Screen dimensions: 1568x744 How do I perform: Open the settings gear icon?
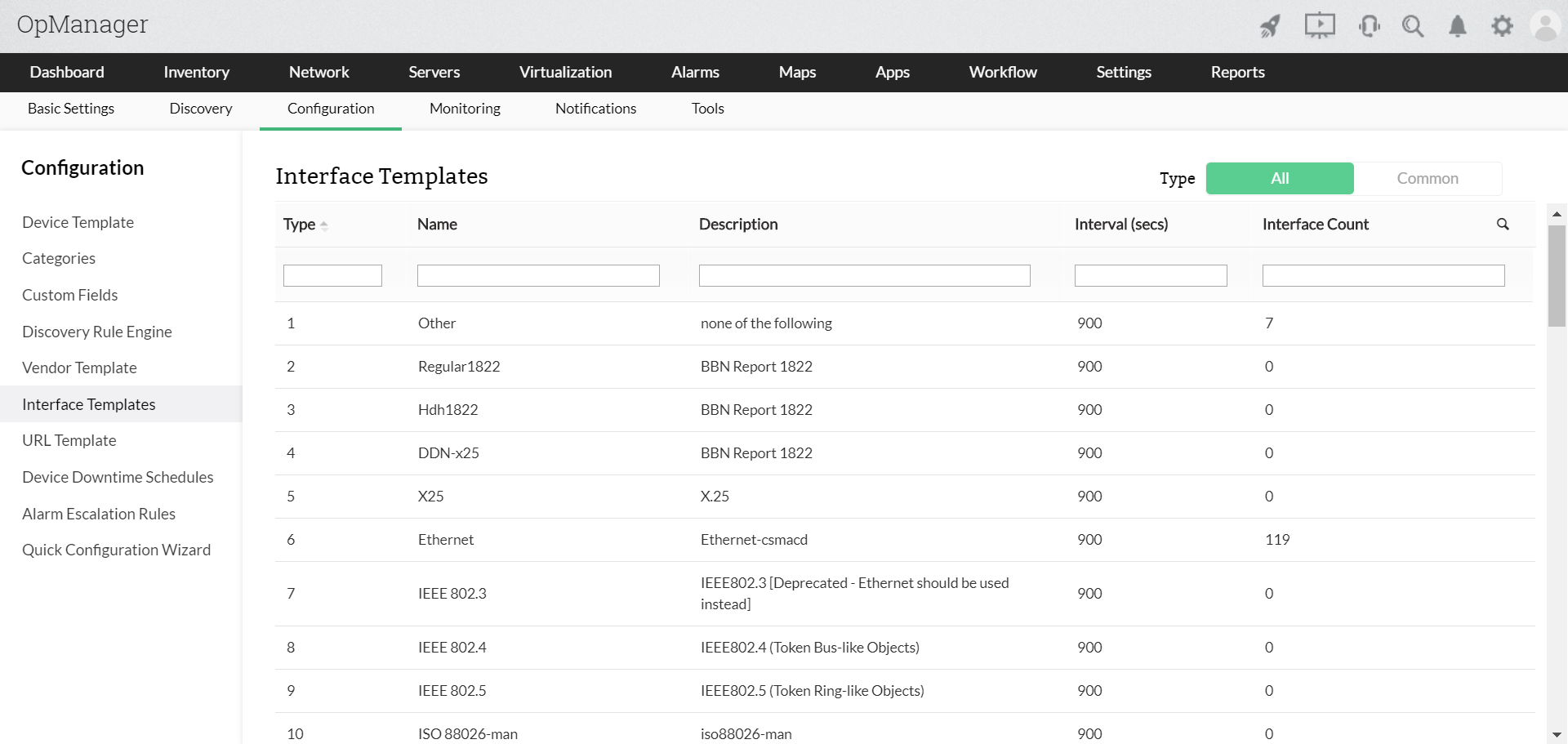point(1503,25)
